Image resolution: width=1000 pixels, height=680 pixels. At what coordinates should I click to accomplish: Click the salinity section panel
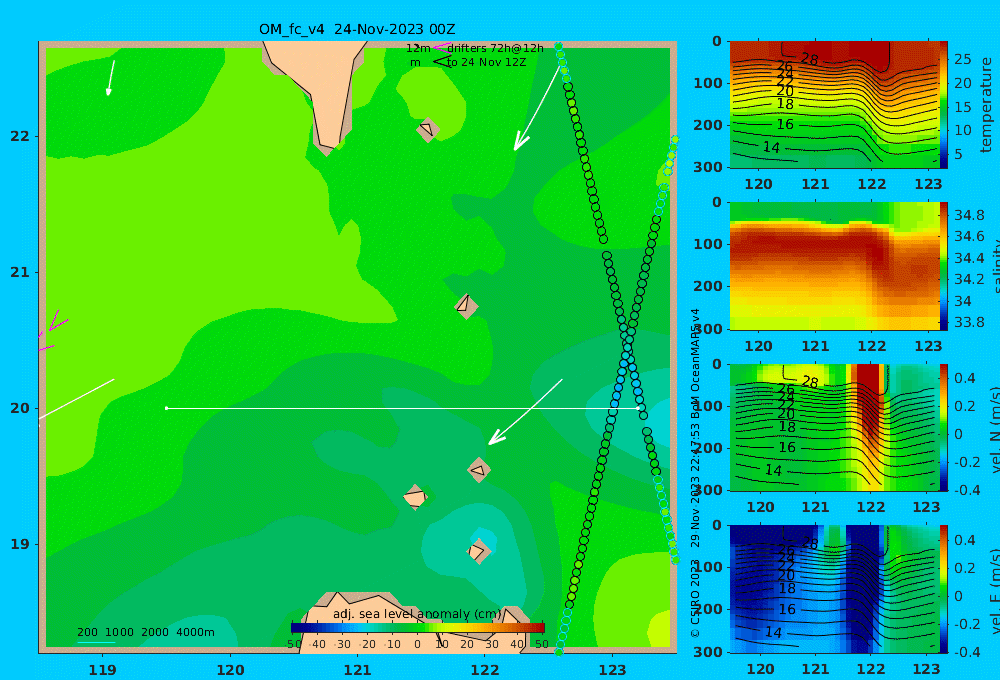[834, 266]
